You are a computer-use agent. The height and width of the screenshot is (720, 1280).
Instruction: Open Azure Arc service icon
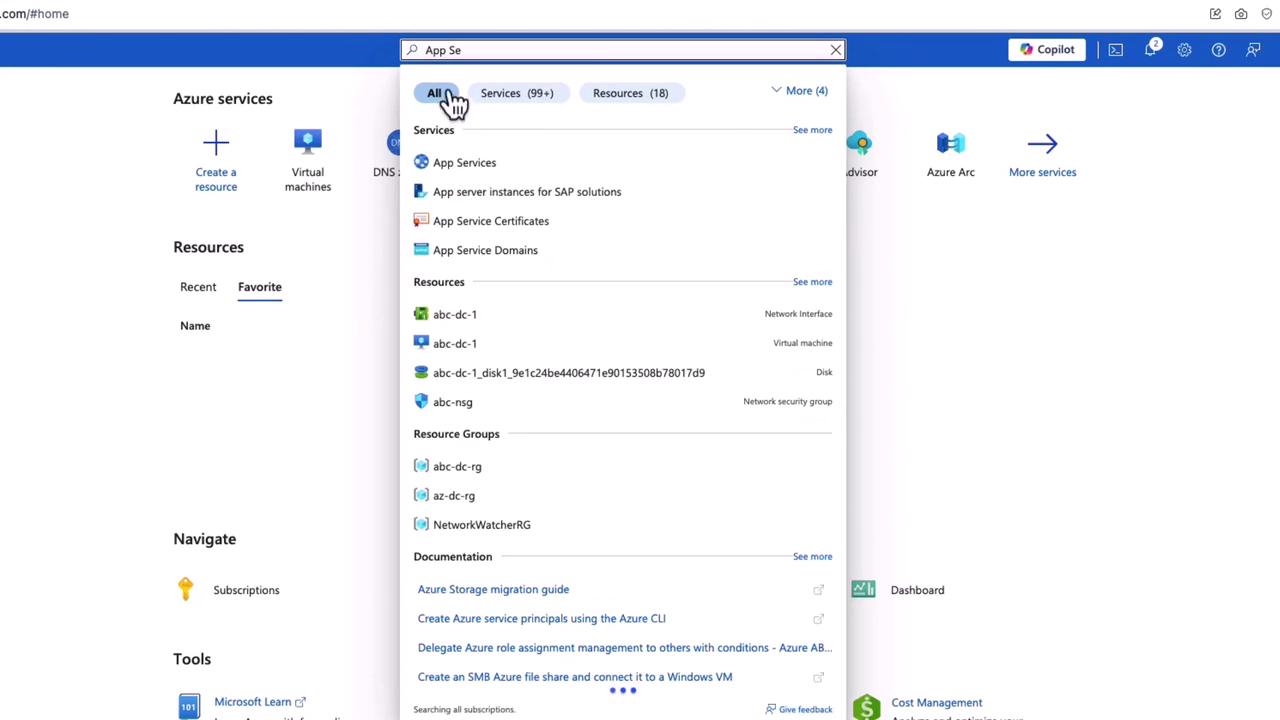click(951, 143)
